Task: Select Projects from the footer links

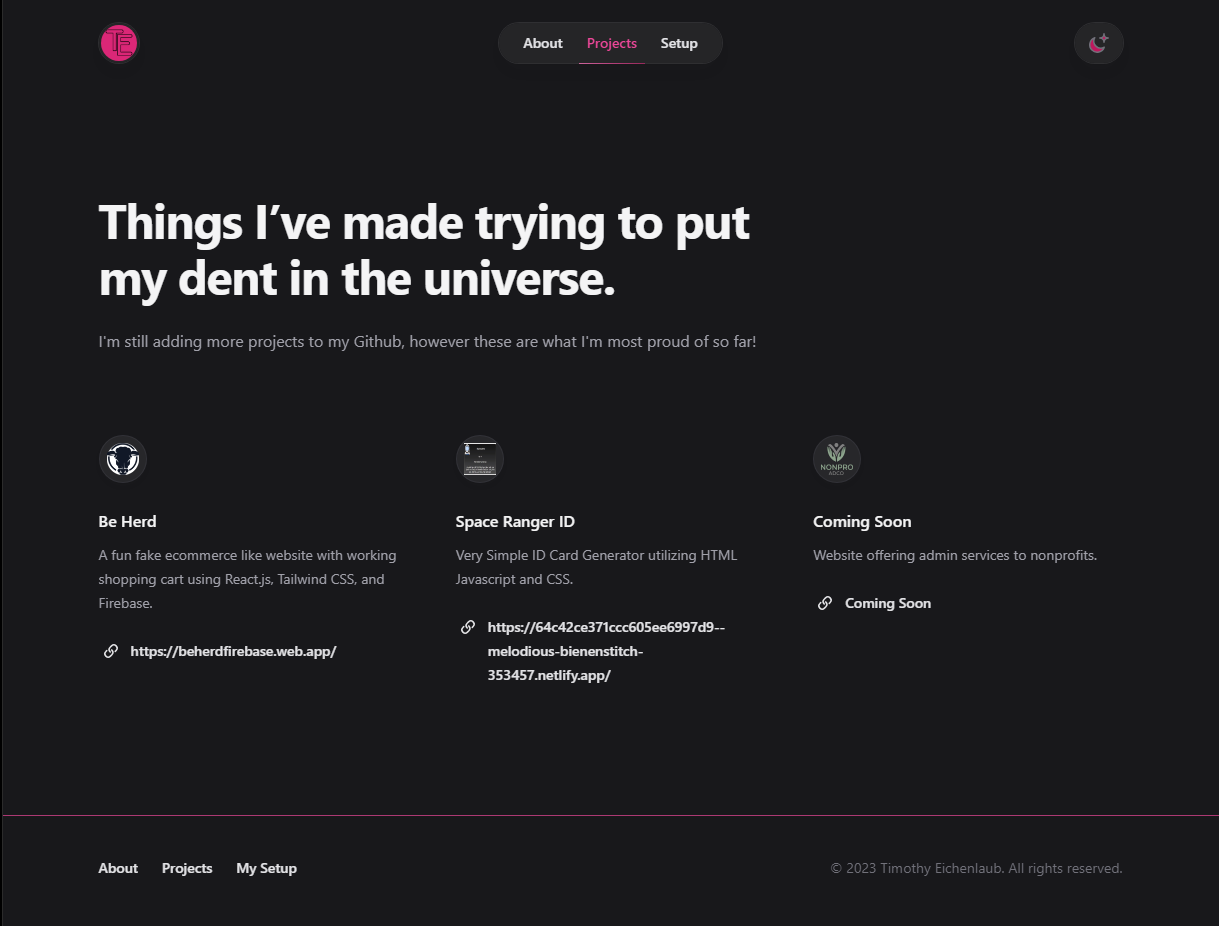Action: click(187, 868)
